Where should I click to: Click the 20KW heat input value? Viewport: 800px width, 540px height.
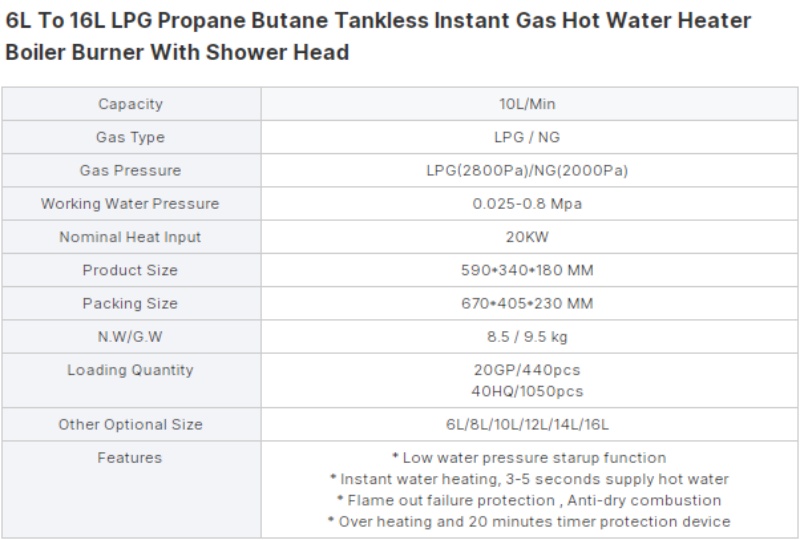(x=527, y=237)
